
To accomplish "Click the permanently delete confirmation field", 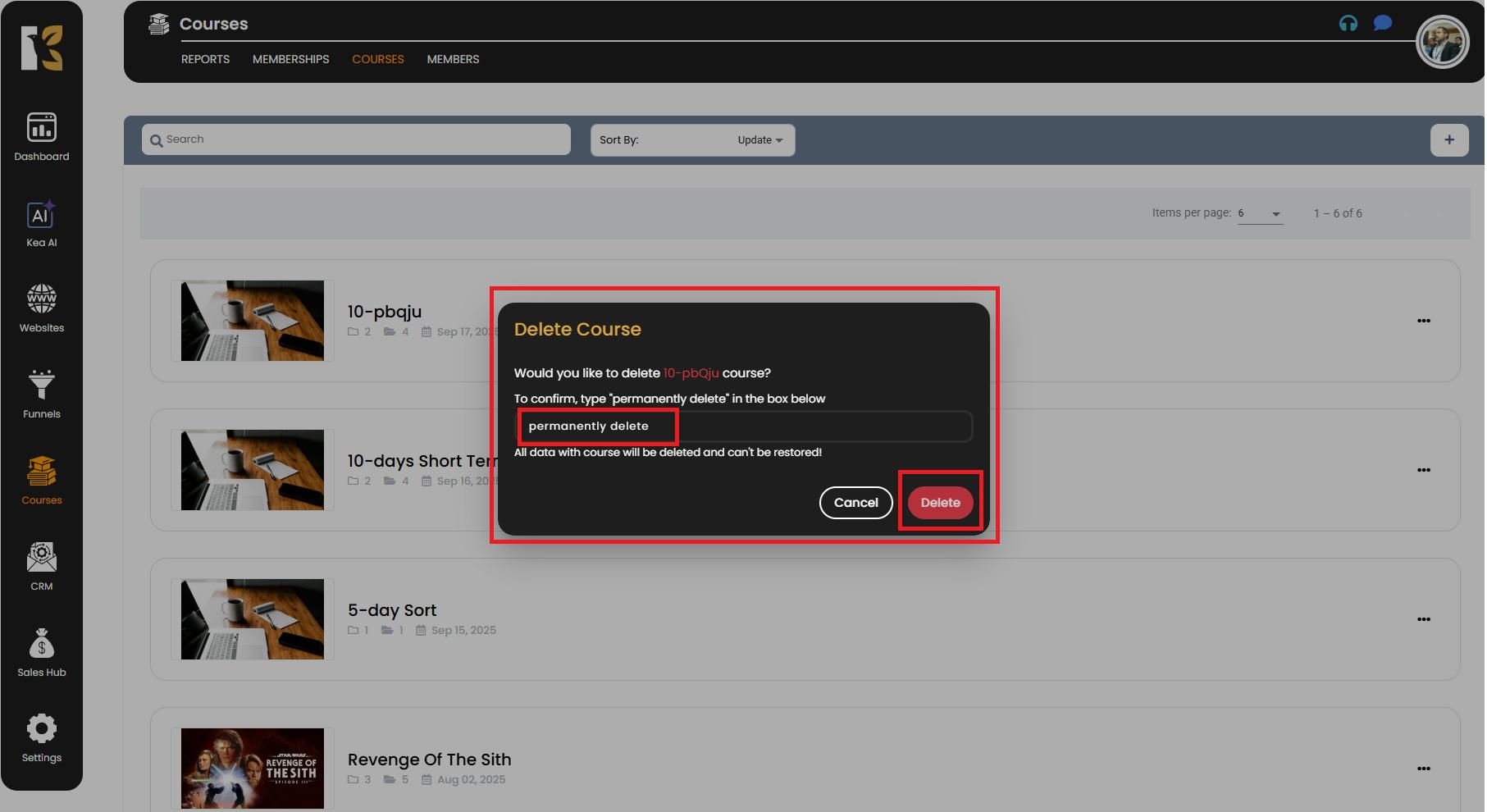I will [x=743, y=427].
